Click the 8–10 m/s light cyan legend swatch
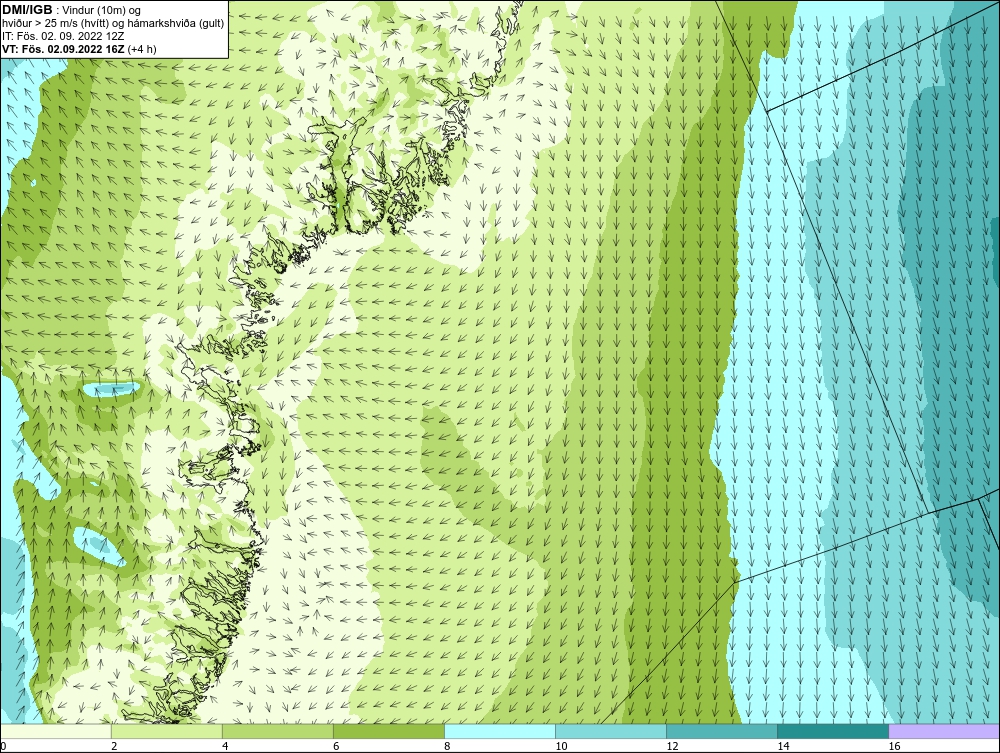The image size is (1000, 753). [x=500, y=731]
